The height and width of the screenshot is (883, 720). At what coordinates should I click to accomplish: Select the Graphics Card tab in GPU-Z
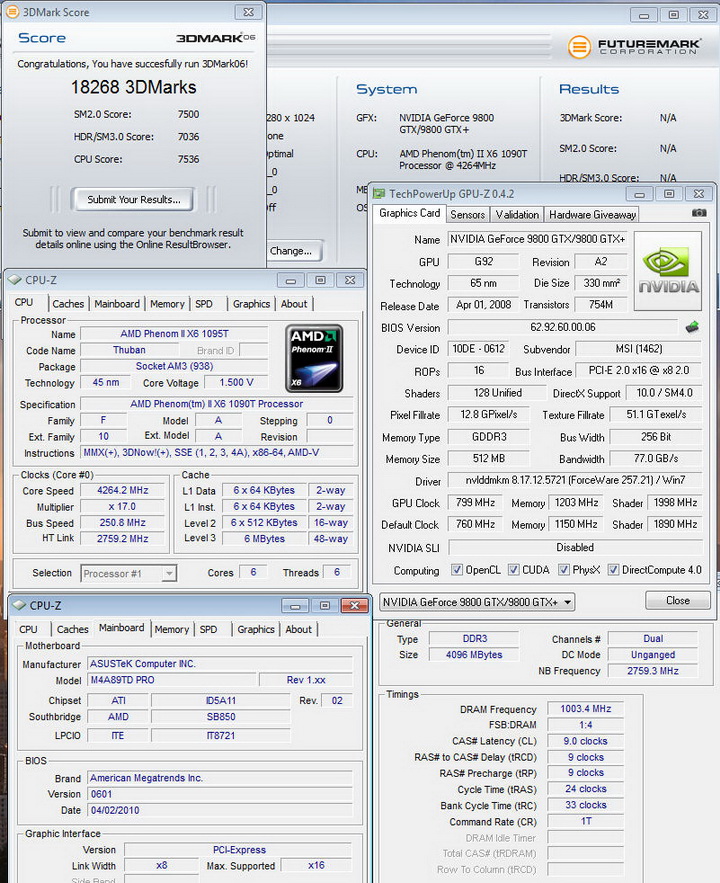click(409, 213)
